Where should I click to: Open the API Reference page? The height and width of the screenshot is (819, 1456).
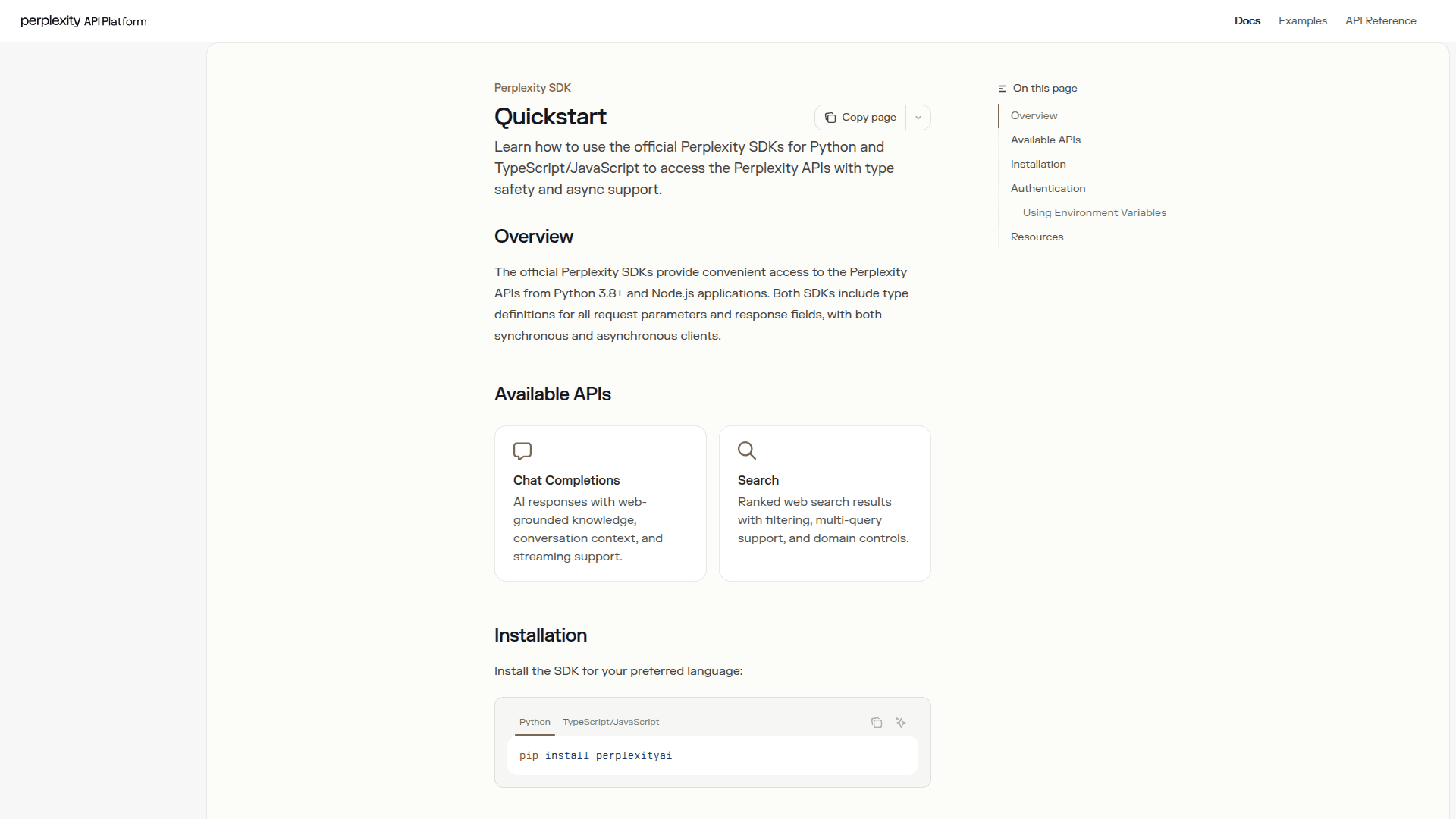(1380, 20)
